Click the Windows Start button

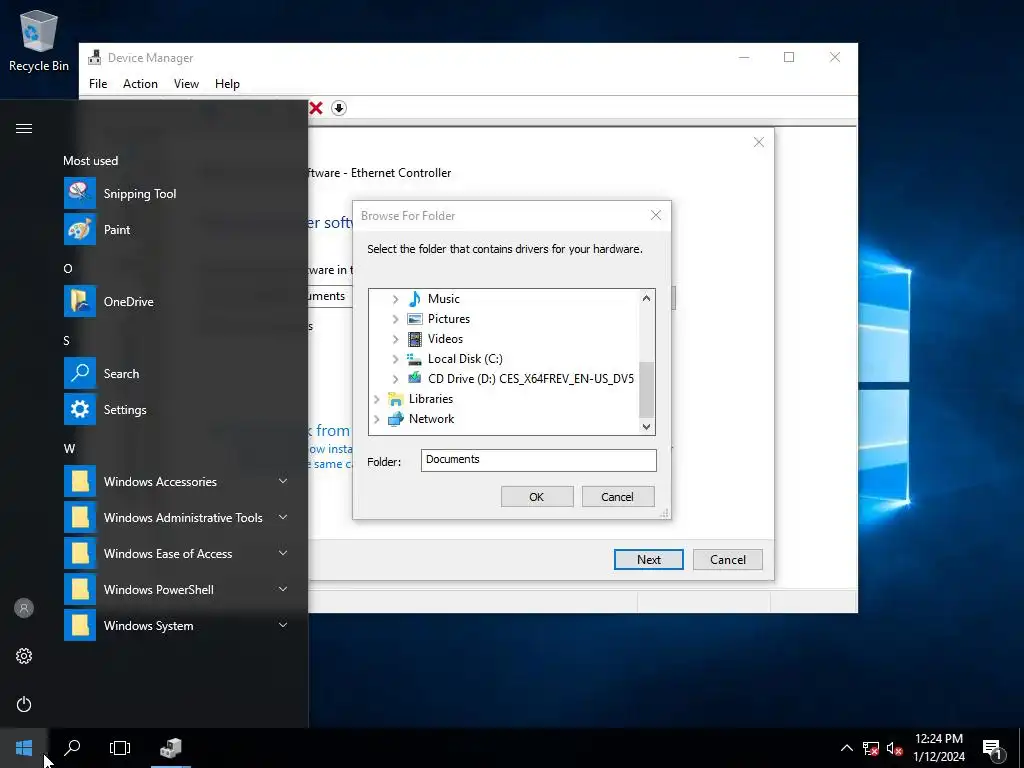(24, 748)
